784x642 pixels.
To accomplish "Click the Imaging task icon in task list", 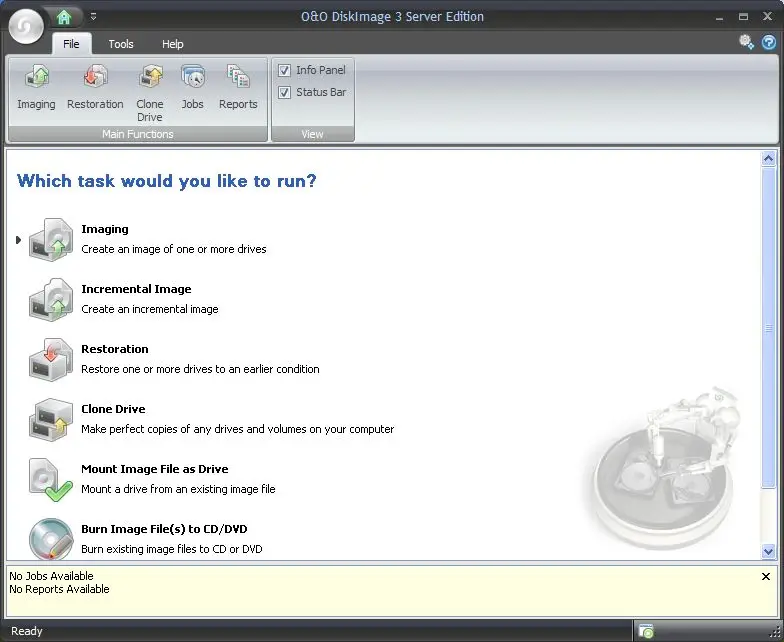I will click(50, 240).
